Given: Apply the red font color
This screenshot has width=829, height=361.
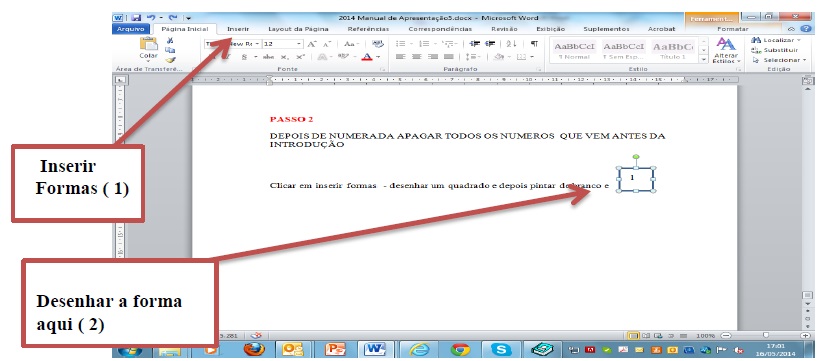Looking at the screenshot, I should (x=366, y=57).
